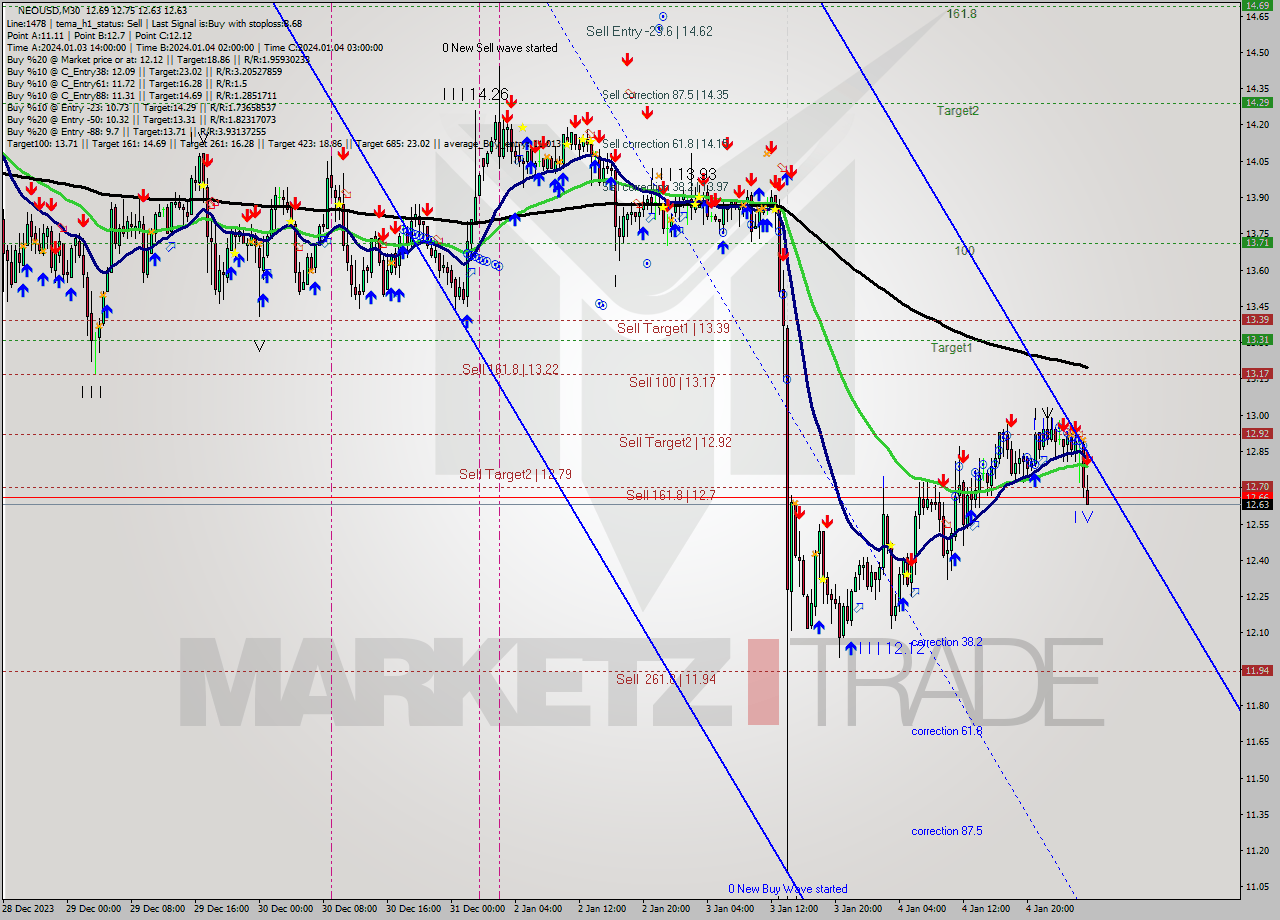The width and height of the screenshot is (1280, 920).
Task: Click the 14.69 green price tag
Action: click(1257, 5)
